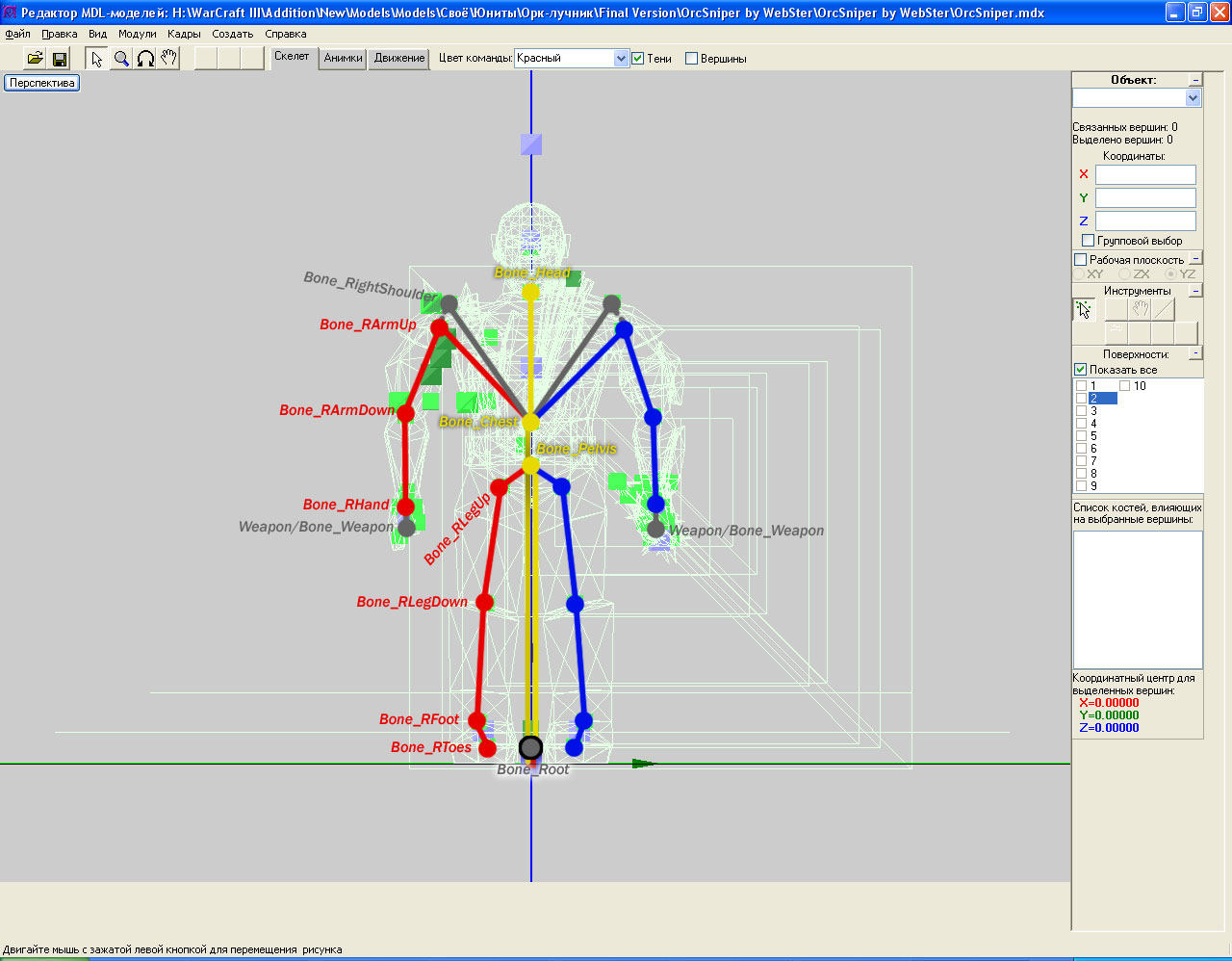This screenshot has width=1232, height=961.
Task: Open a model file with the folder icon
Action: pyautogui.click(x=35, y=59)
